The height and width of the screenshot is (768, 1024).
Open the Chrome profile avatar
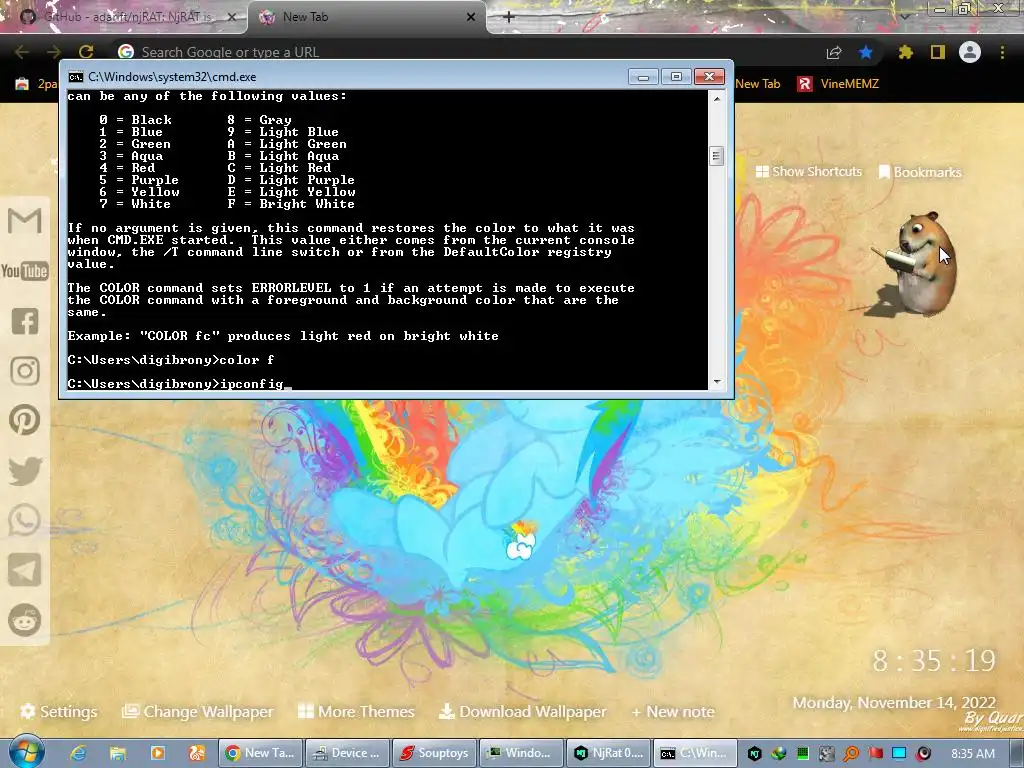point(970,52)
